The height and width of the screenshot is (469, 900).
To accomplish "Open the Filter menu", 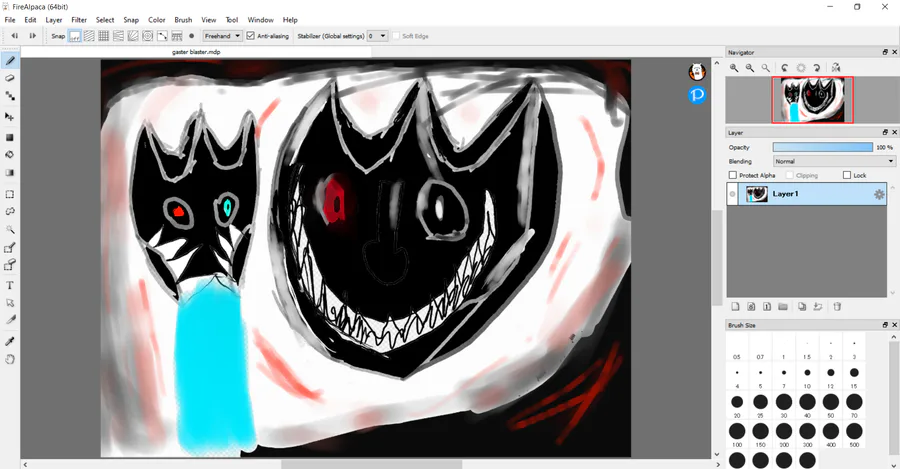I will pos(79,20).
